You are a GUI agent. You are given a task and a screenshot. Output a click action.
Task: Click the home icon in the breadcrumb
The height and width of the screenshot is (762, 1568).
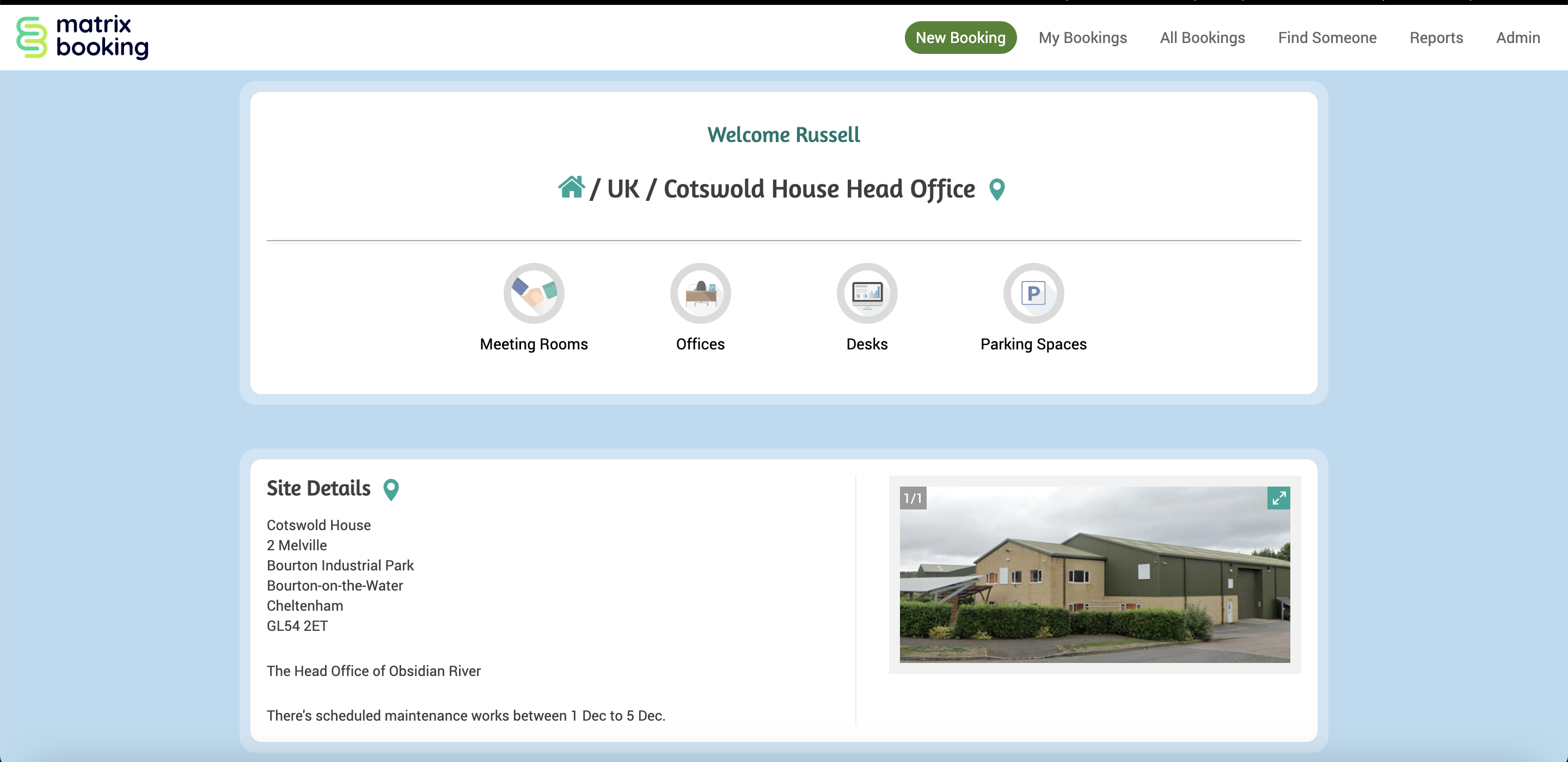[x=571, y=187]
